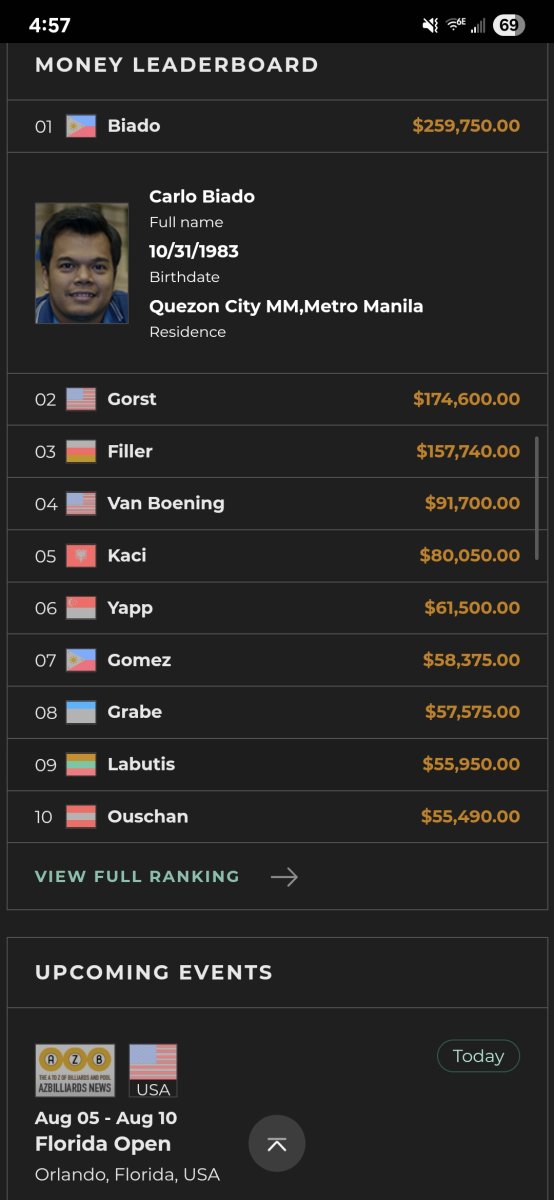Tap the scroll-to-top arrow button
This screenshot has height=1200, width=554.
pos(277,1143)
